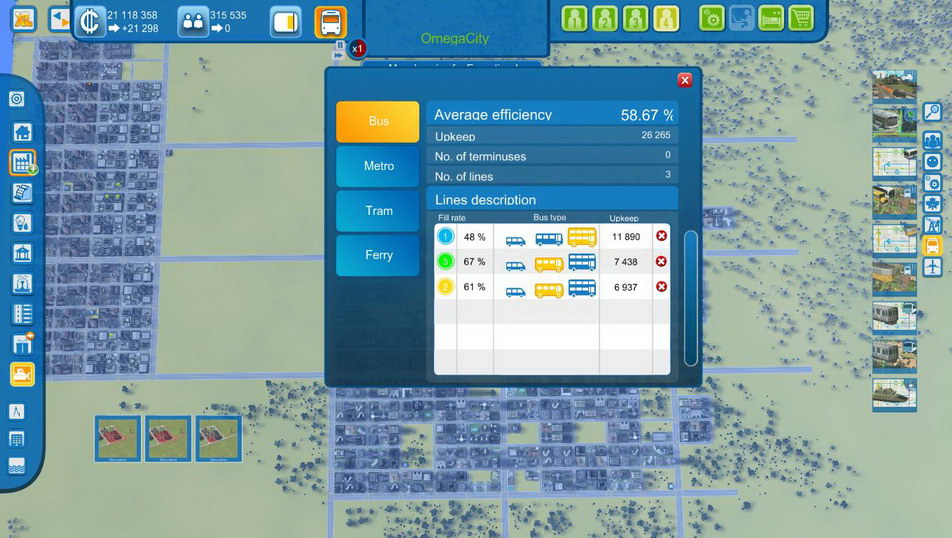The width and height of the screenshot is (952, 538).
Task: Open the gift package with plus icon
Action: click(22, 344)
